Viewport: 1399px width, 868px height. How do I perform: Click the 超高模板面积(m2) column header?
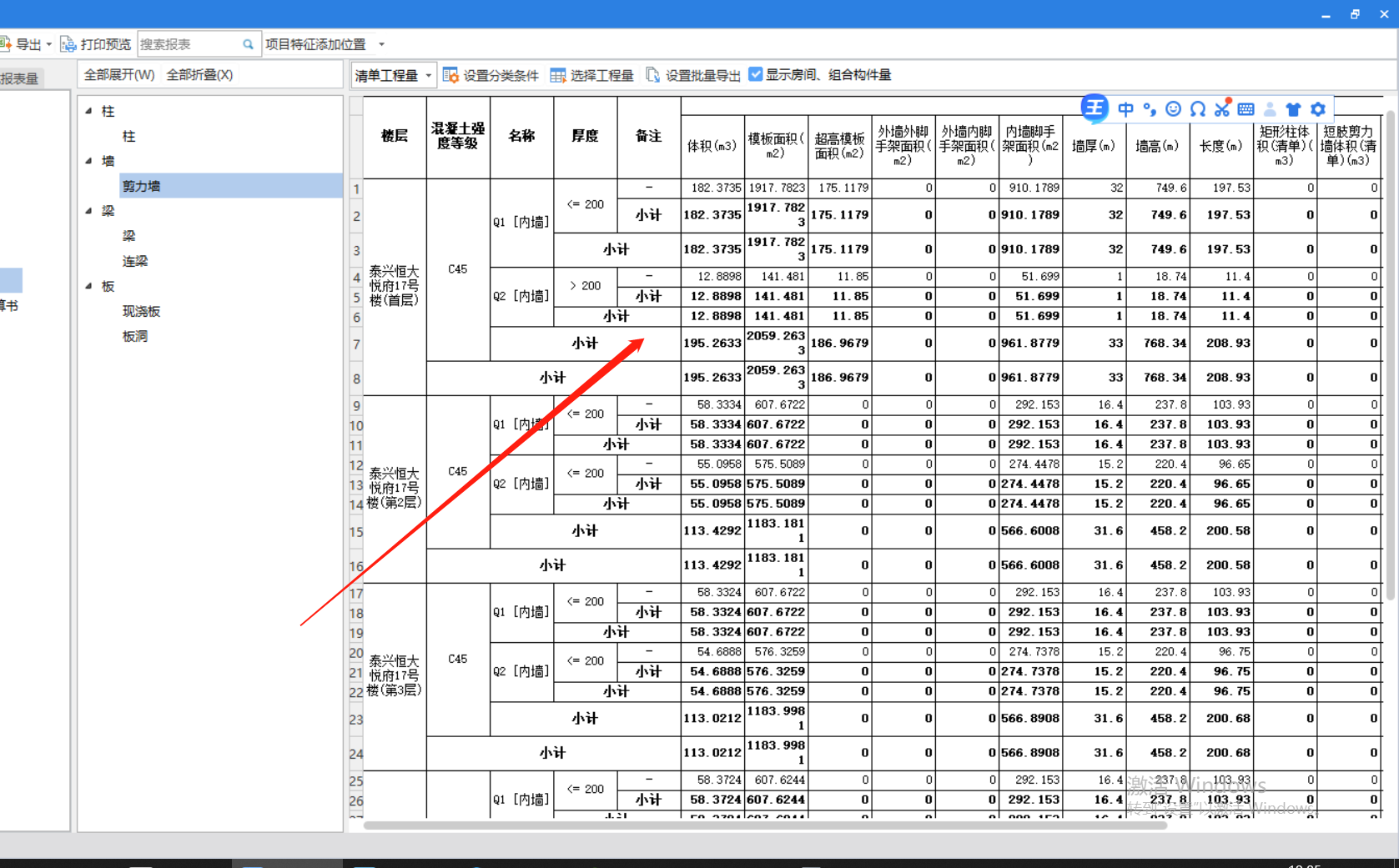pos(839,146)
